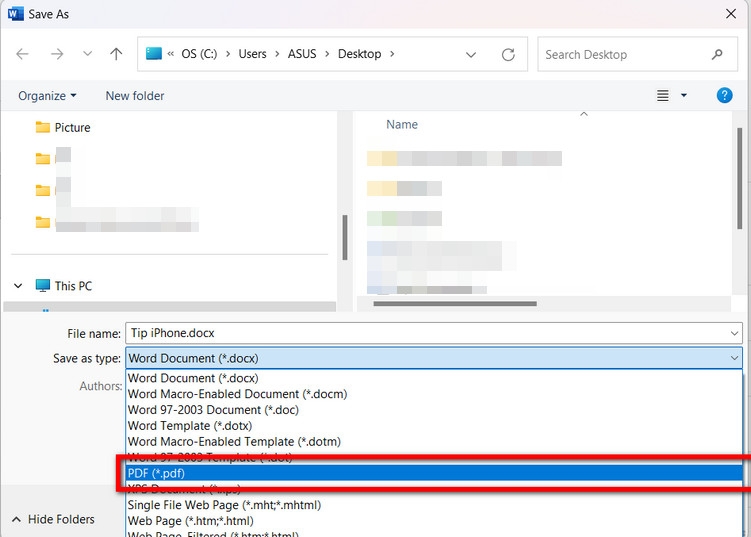751x537 pixels.
Task: Expand the chevron after Desktop in the path
Action: pos(392,54)
